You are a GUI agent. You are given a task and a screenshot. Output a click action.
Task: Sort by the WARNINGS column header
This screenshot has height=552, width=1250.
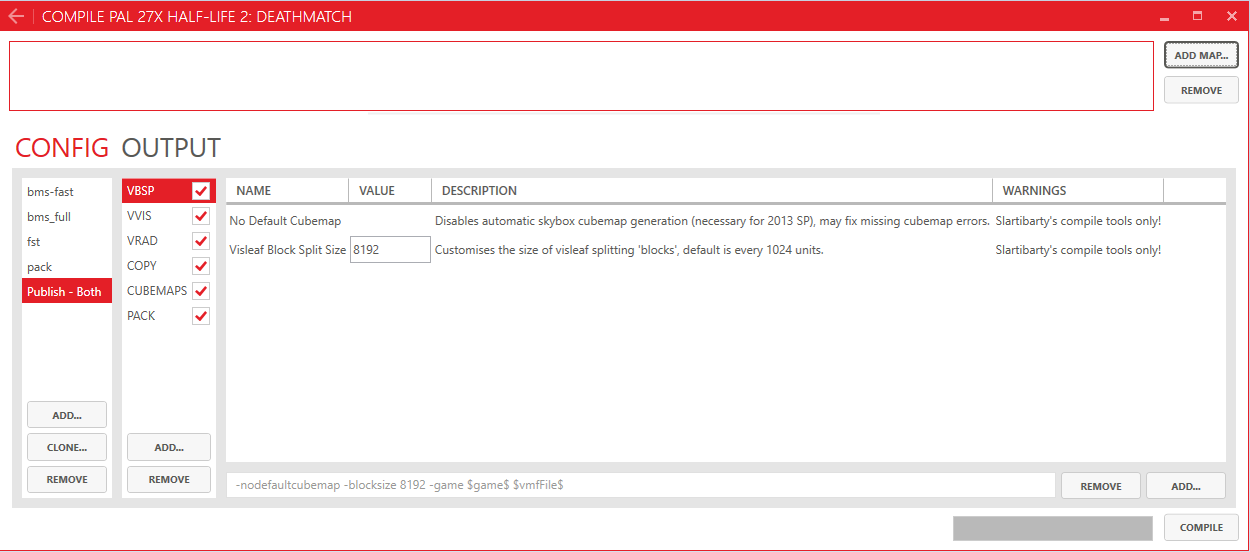tap(1078, 190)
